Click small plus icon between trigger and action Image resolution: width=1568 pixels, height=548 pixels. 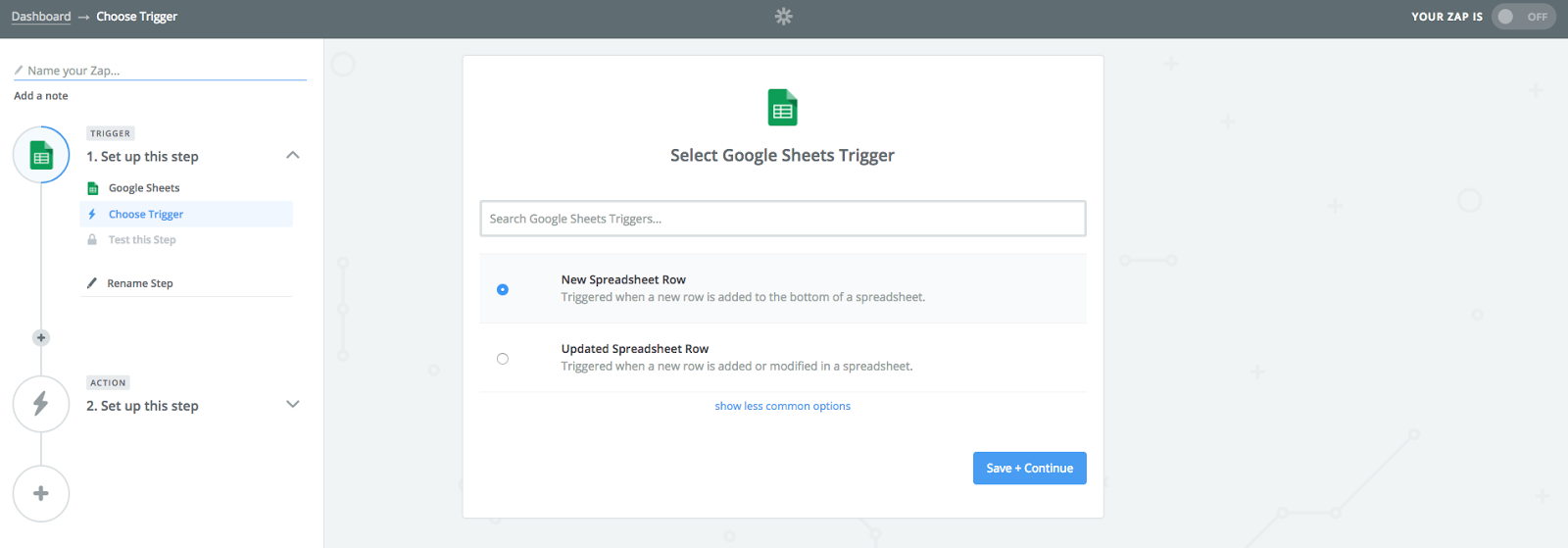(41, 337)
